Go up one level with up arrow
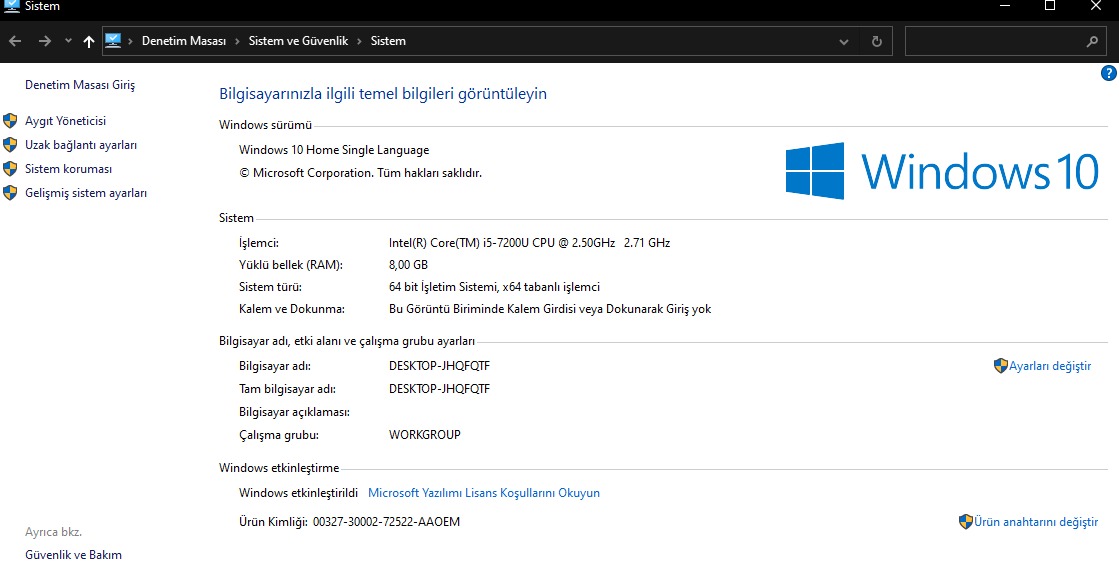 (89, 41)
